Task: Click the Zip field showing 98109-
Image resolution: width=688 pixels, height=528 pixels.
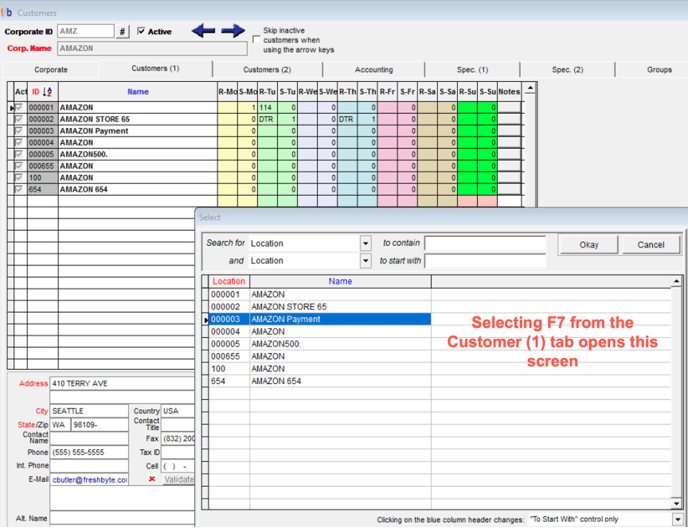Action: point(100,425)
